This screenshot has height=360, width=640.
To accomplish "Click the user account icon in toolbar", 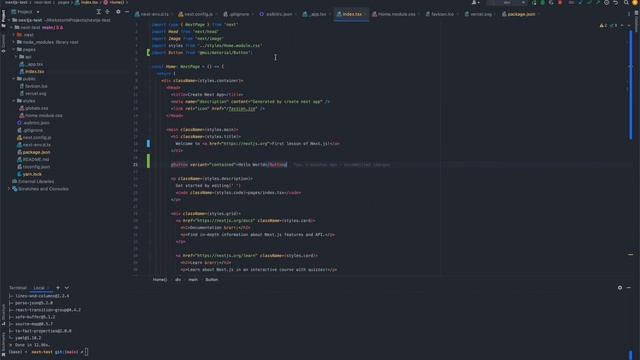I will click(x=476, y=2).
